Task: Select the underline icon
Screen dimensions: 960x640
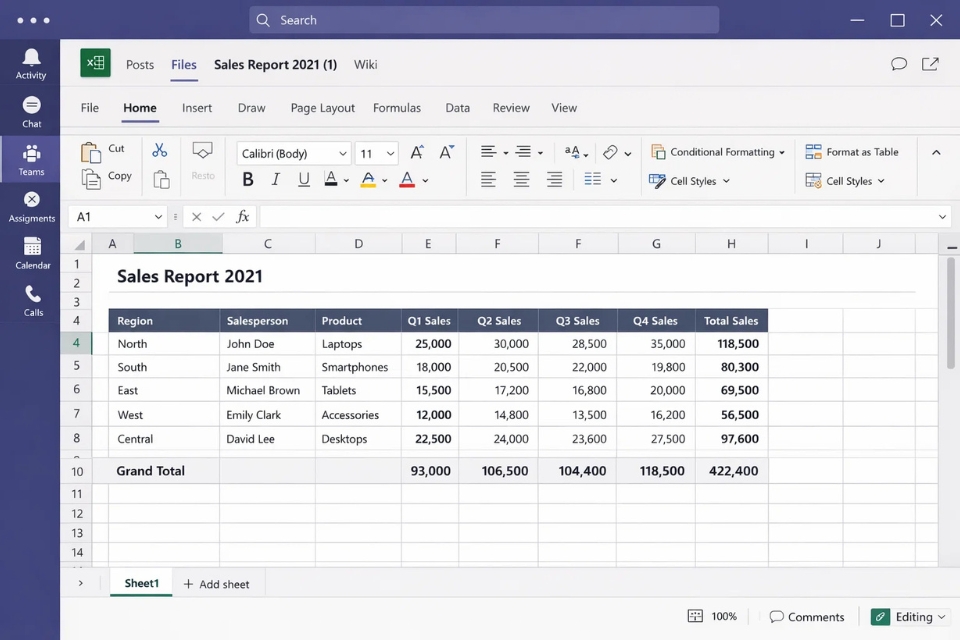Action: tap(303, 179)
